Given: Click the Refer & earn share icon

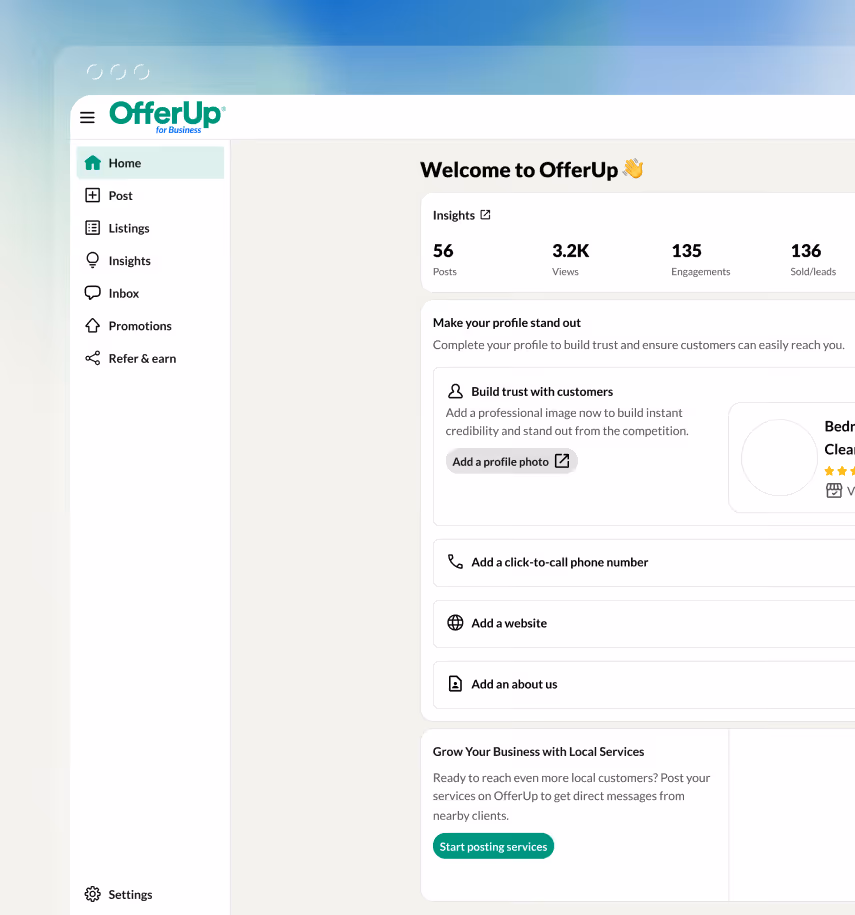Looking at the screenshot, I should (x=93, y=358).
